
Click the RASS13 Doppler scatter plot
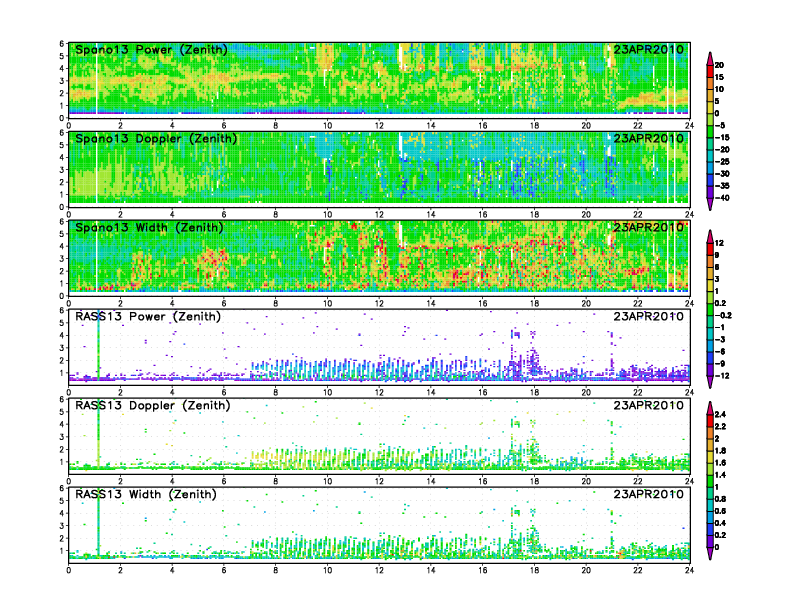(x=379, y=436)
